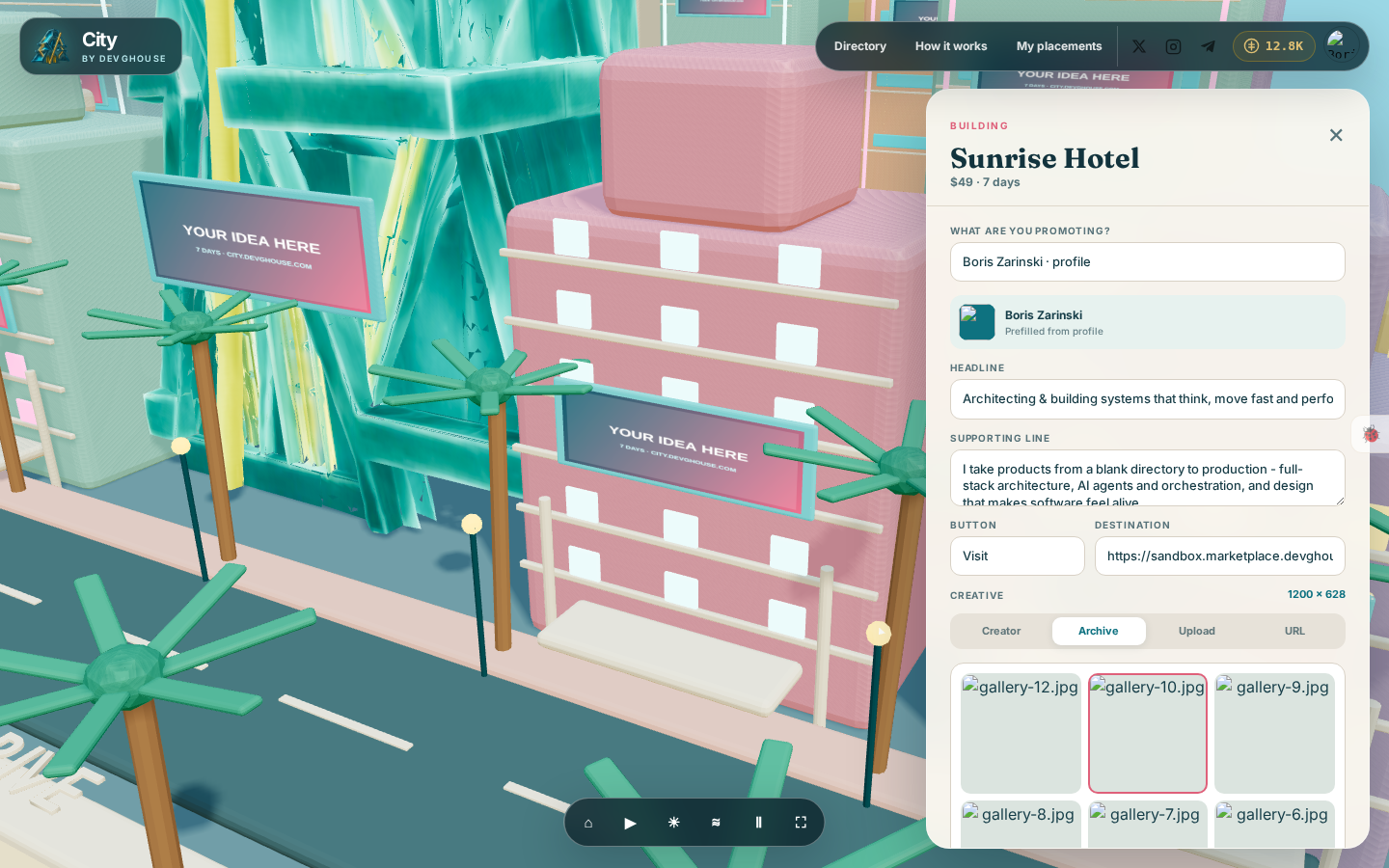1389x868 pixels.
Task: Switch to the Upload tab
Action: (x=1197, y=631)
